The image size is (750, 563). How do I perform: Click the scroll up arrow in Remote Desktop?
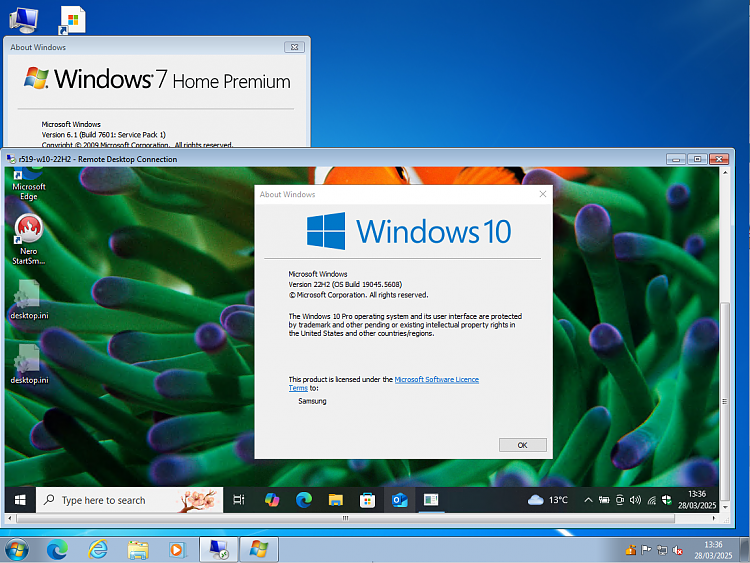click(x=725, y=172)
